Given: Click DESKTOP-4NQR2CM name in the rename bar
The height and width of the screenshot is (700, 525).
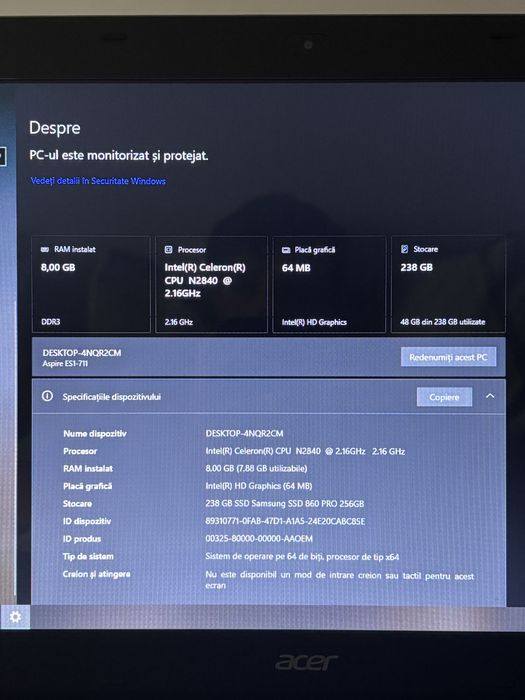Looking at the screenshot, I should pos(82,353).
